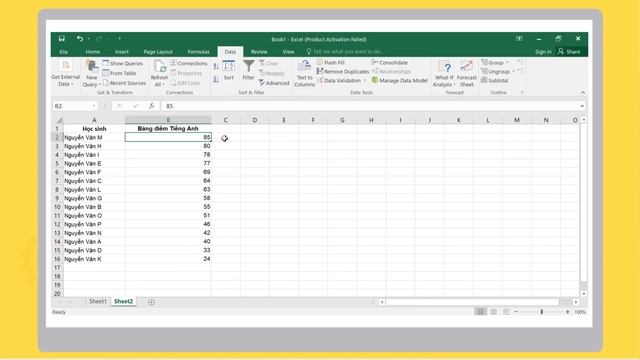Click the Redo arrow icon
The image size is (640, 360).
point(99,38)
